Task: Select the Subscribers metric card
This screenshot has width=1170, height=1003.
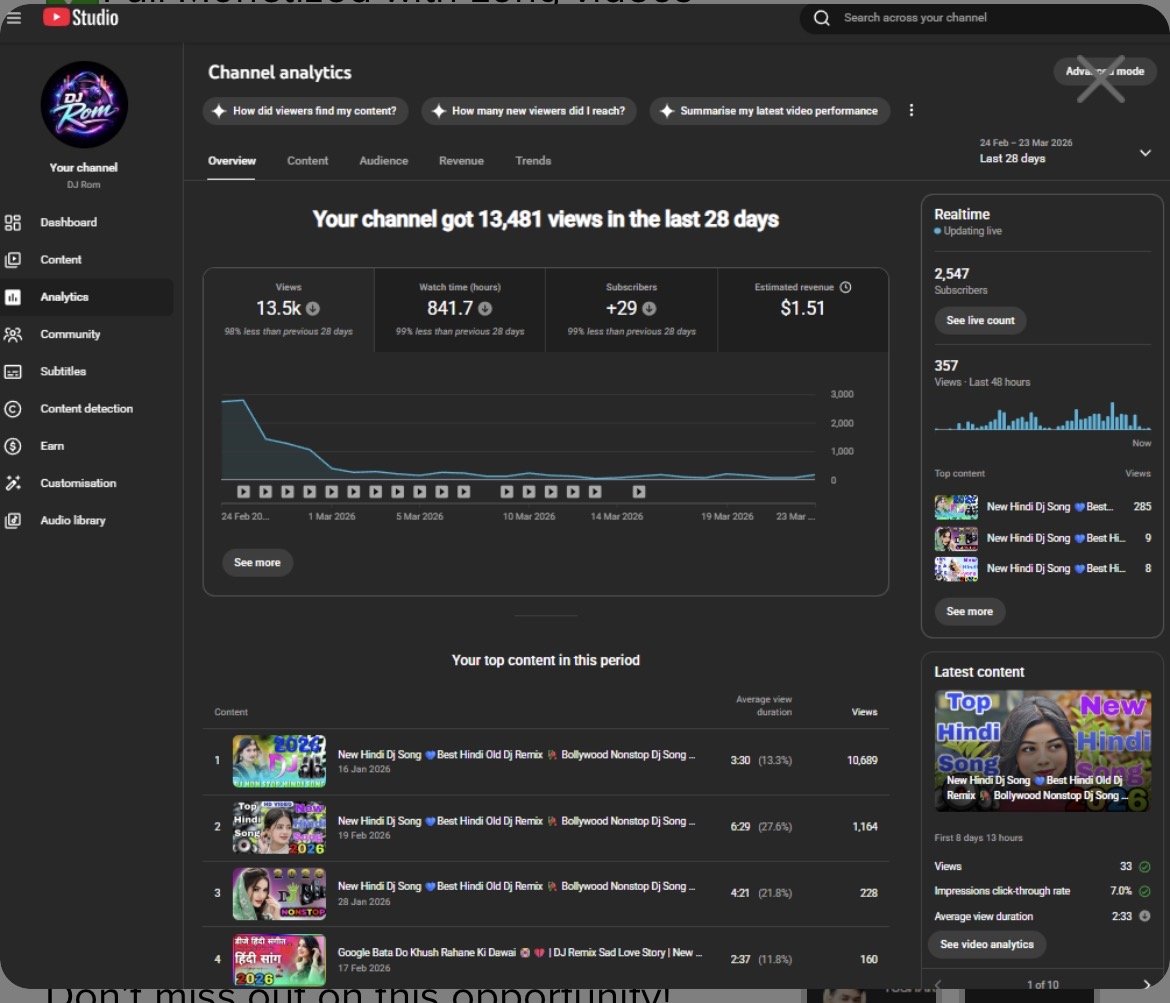Action: [631, 310]
